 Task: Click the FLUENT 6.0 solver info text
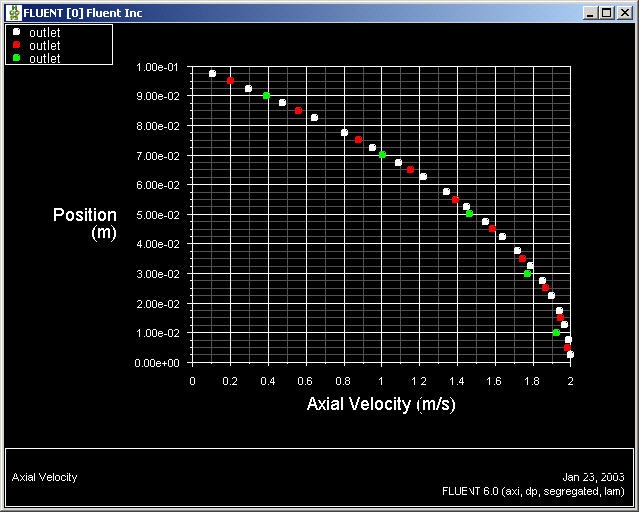(x=533, y=491)
